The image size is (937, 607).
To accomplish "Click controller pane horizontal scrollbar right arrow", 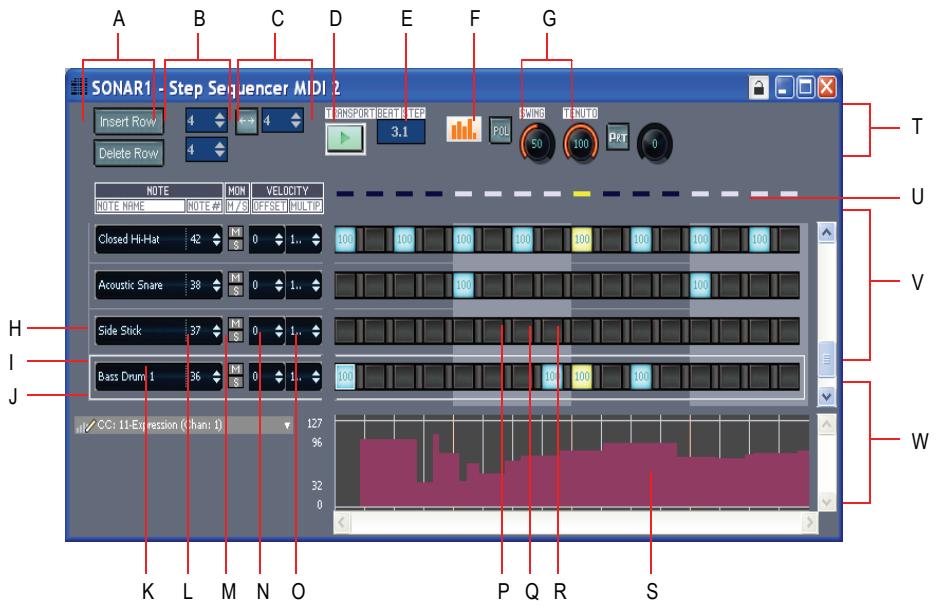I will pyautogui.click(x=810, y=523).
